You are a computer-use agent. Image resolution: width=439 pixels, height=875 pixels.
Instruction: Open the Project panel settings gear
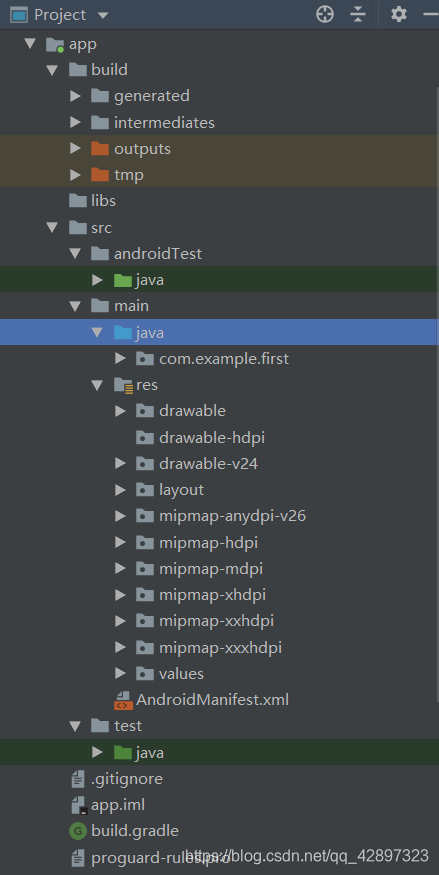[x=398, y=14]
